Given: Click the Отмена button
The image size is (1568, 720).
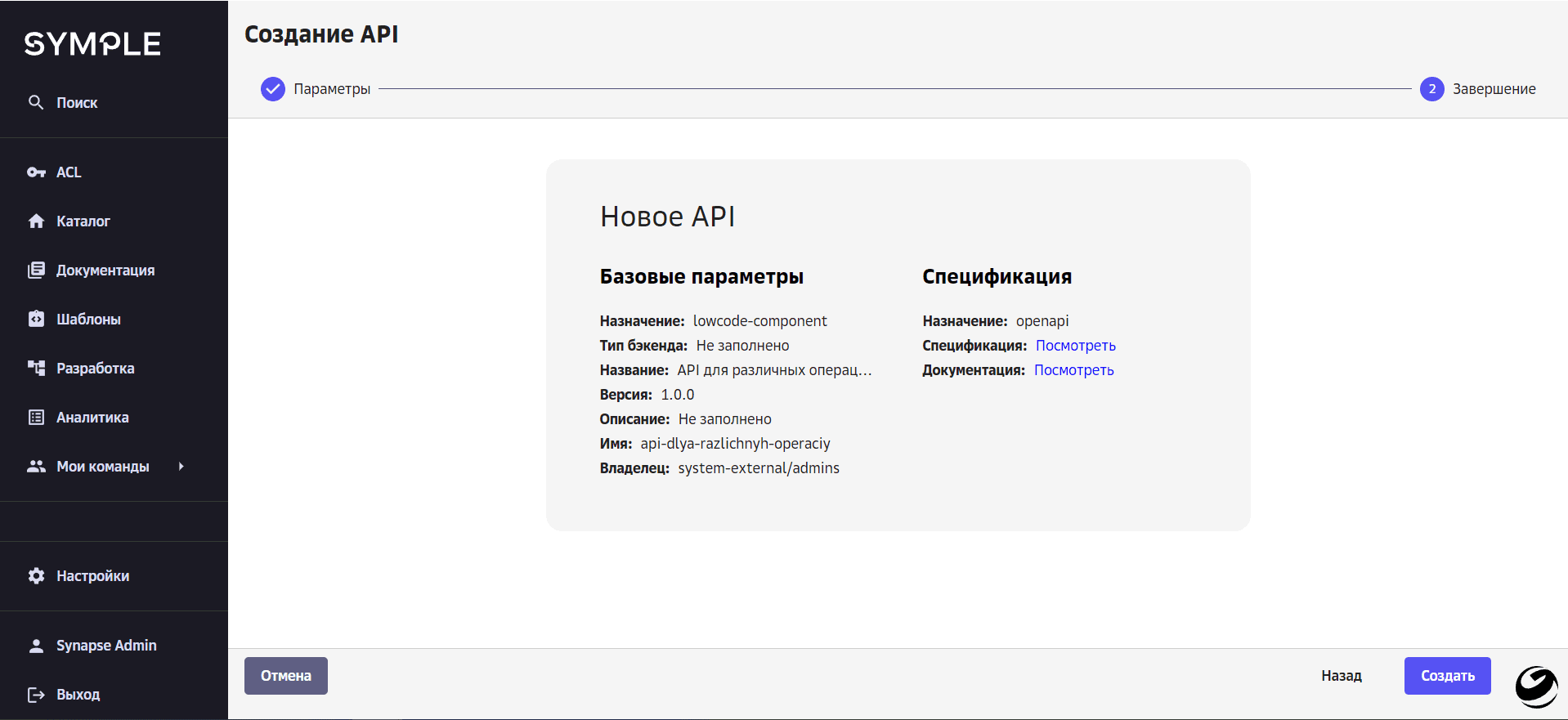Looking at the screenshot, I should tap(286, 676).
